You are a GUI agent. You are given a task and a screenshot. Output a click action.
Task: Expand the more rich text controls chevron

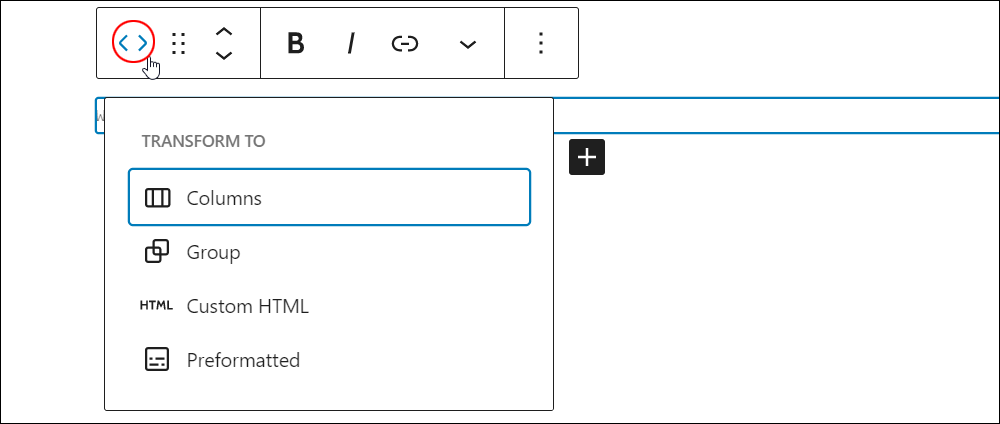[468, 44]
